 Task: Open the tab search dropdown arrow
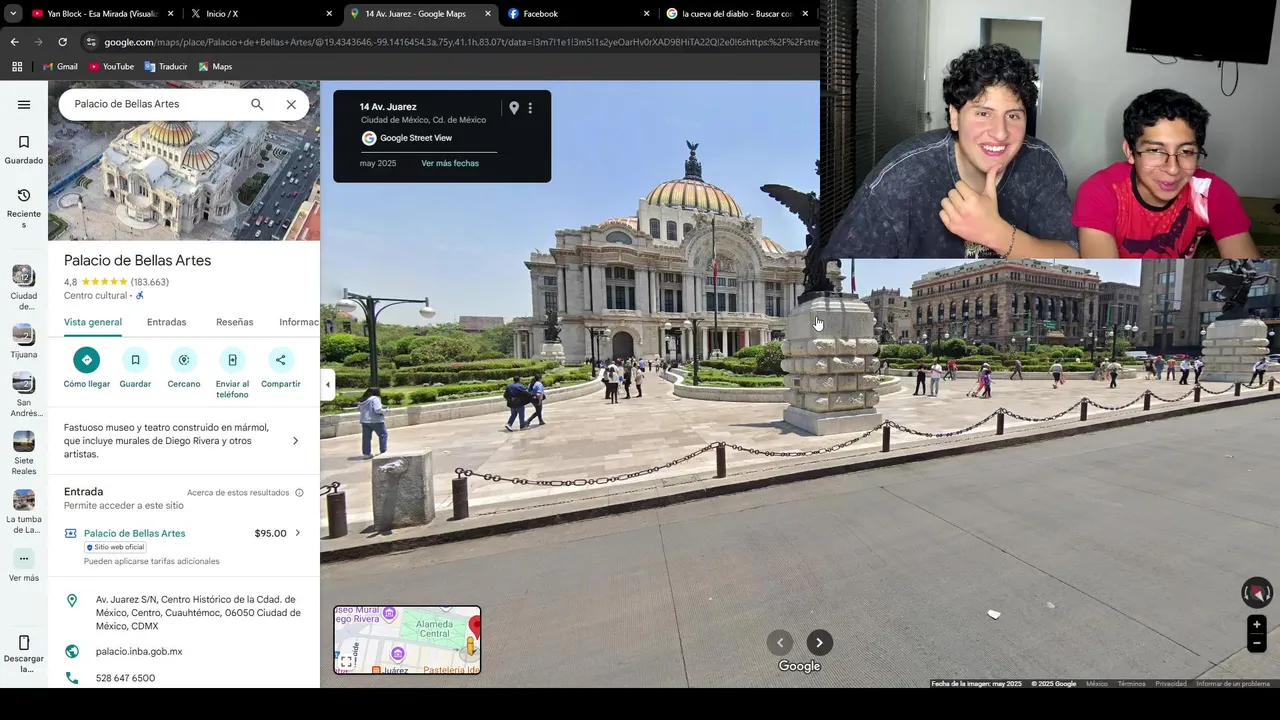[12, 14]
